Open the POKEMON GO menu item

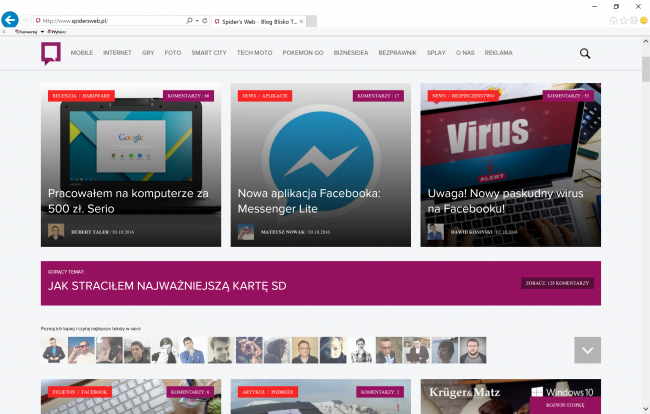pos(303,53)
